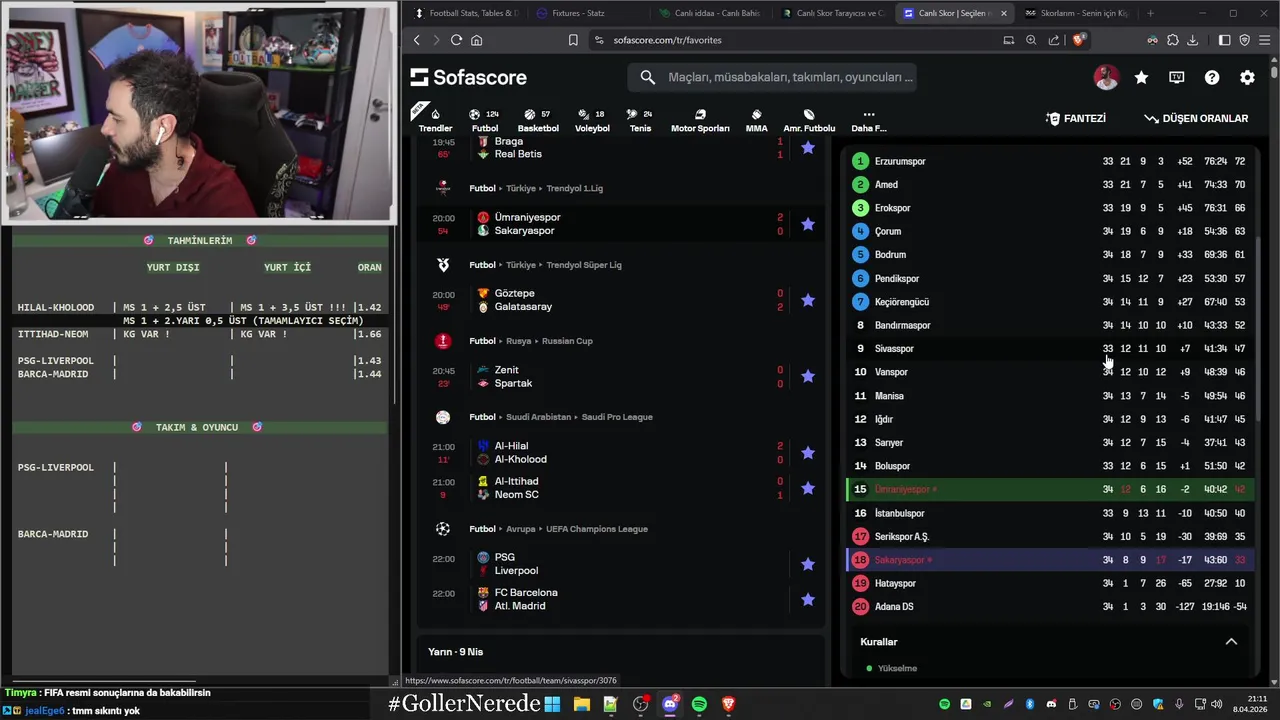This screenshot has height=720, width=1280.
Task: Toggle favorite star for PSG vs Liverpool
Action: [808, 564]
